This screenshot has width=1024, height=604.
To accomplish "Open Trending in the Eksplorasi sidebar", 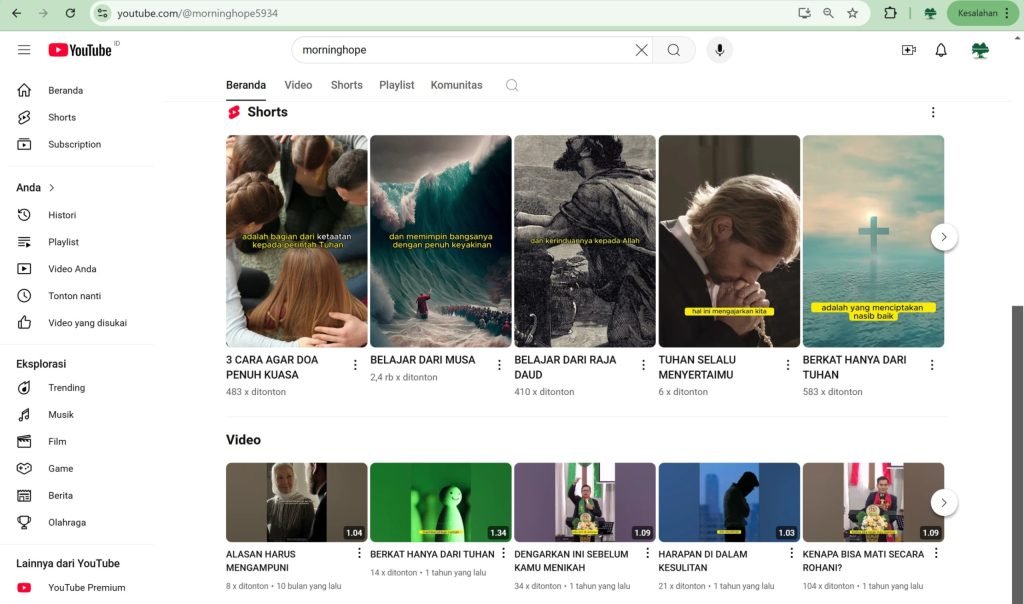I will (x=67, y=388).
